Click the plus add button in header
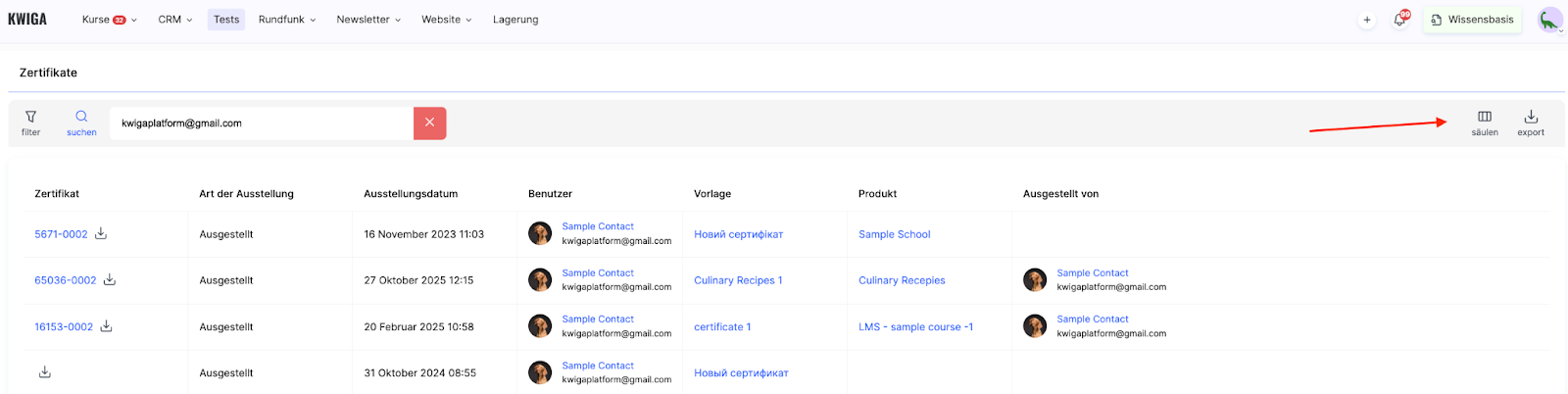Viewport: 1568px width, 394px height. pyautogui.click(x=1366, y=20)
